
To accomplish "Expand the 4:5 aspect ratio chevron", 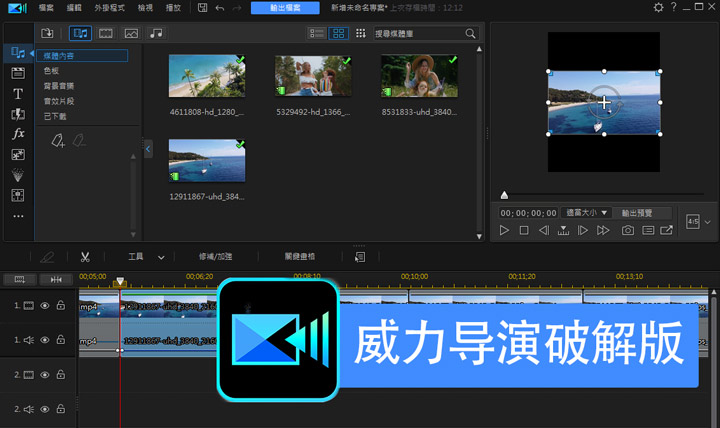I will coord(708,222).
